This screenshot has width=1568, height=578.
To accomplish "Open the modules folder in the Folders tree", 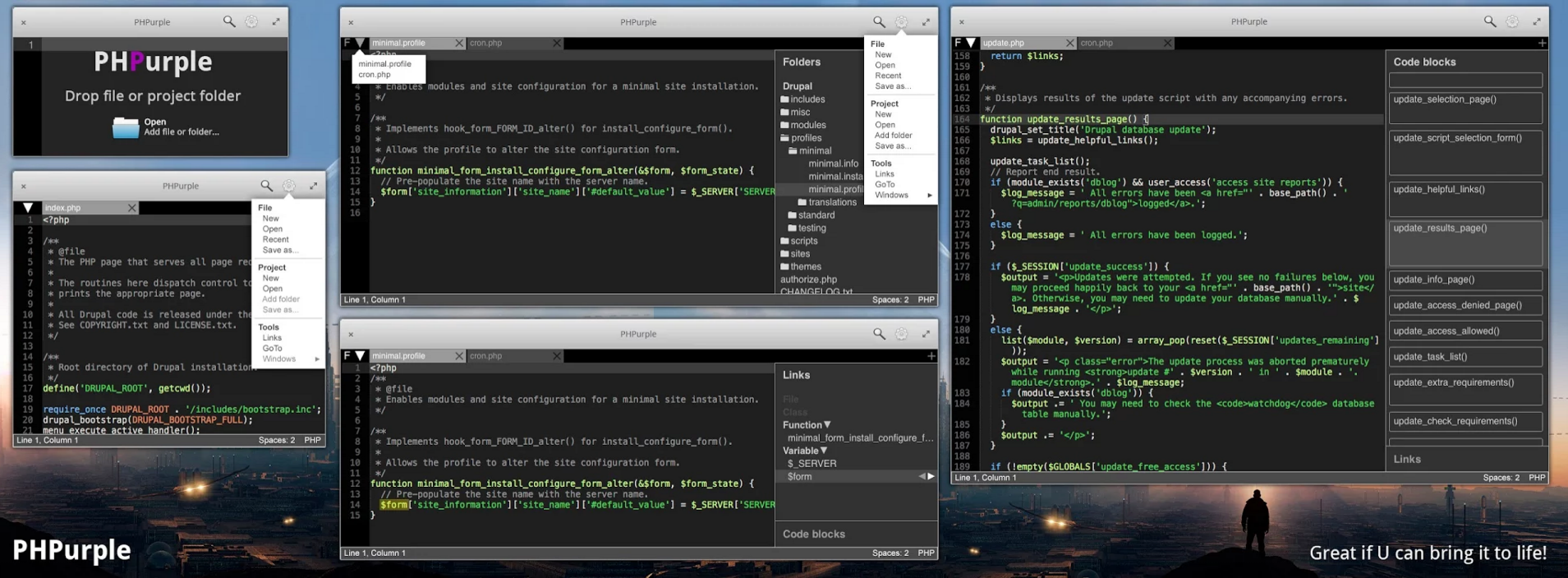I will pos(802,125).
